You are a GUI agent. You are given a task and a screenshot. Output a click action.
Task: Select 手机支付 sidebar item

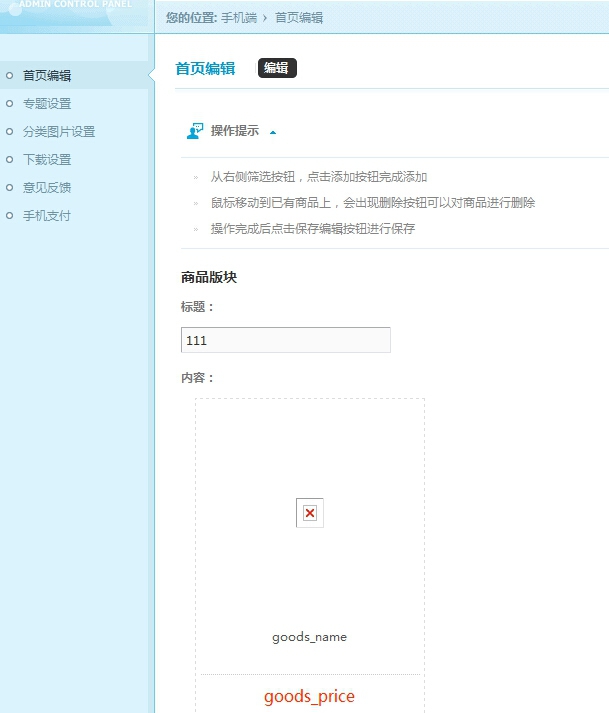click(47, 216)
